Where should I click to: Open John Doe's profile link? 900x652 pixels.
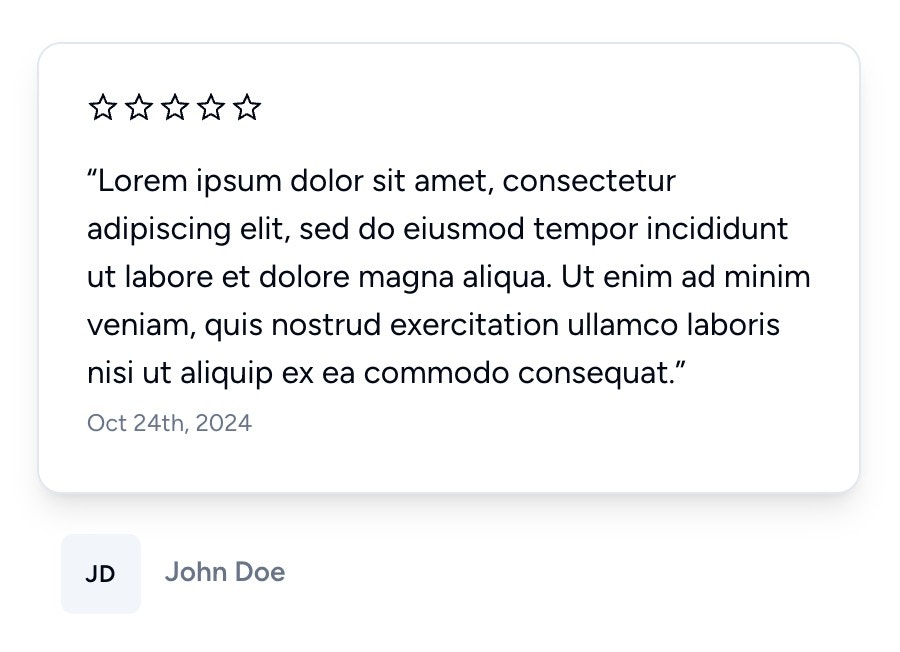(225, 572)
